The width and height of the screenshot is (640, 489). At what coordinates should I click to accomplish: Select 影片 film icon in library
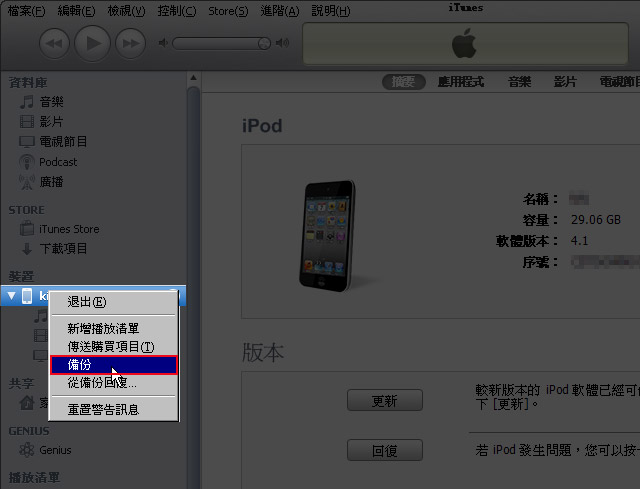pos(27,122)
